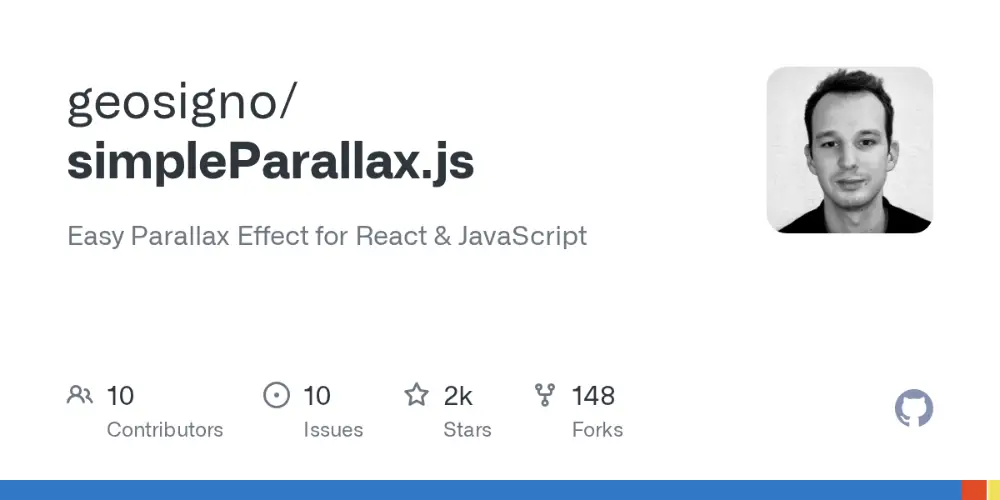Select the geosigno profile avatar photo

click(849, 150)
